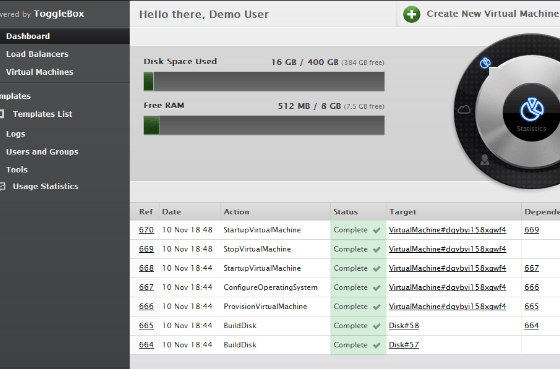560x369 pixels.
Task: Click the green plus Create VM icon
Action: click(411, 14)
